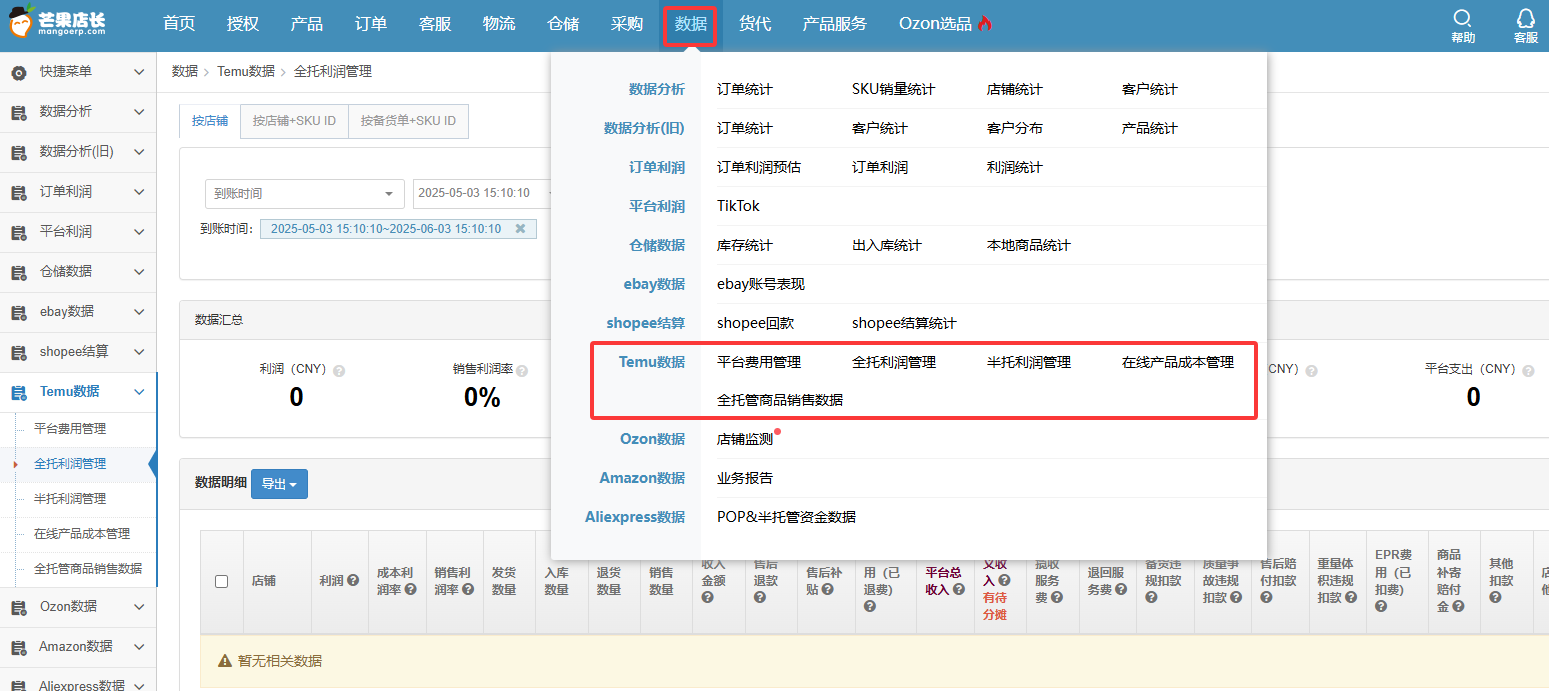Click the help icon beside 销售利润率
The height and width of the screenshot is (691, 1549).
pos(523,370)
